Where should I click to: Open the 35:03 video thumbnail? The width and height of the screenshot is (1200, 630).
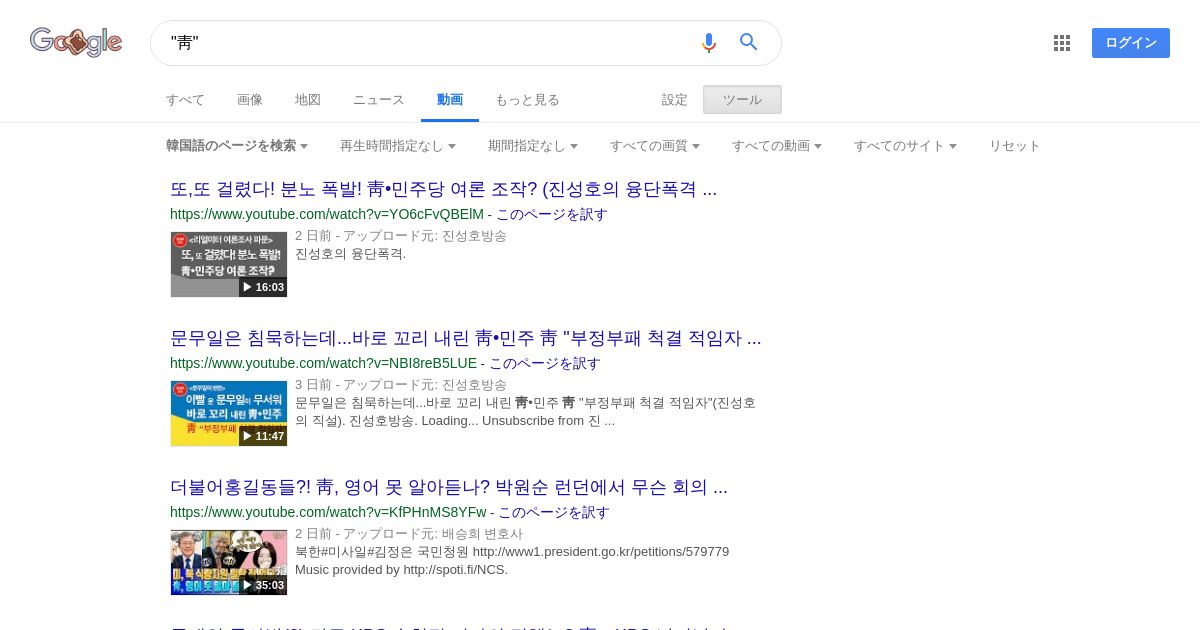point(229,562)
